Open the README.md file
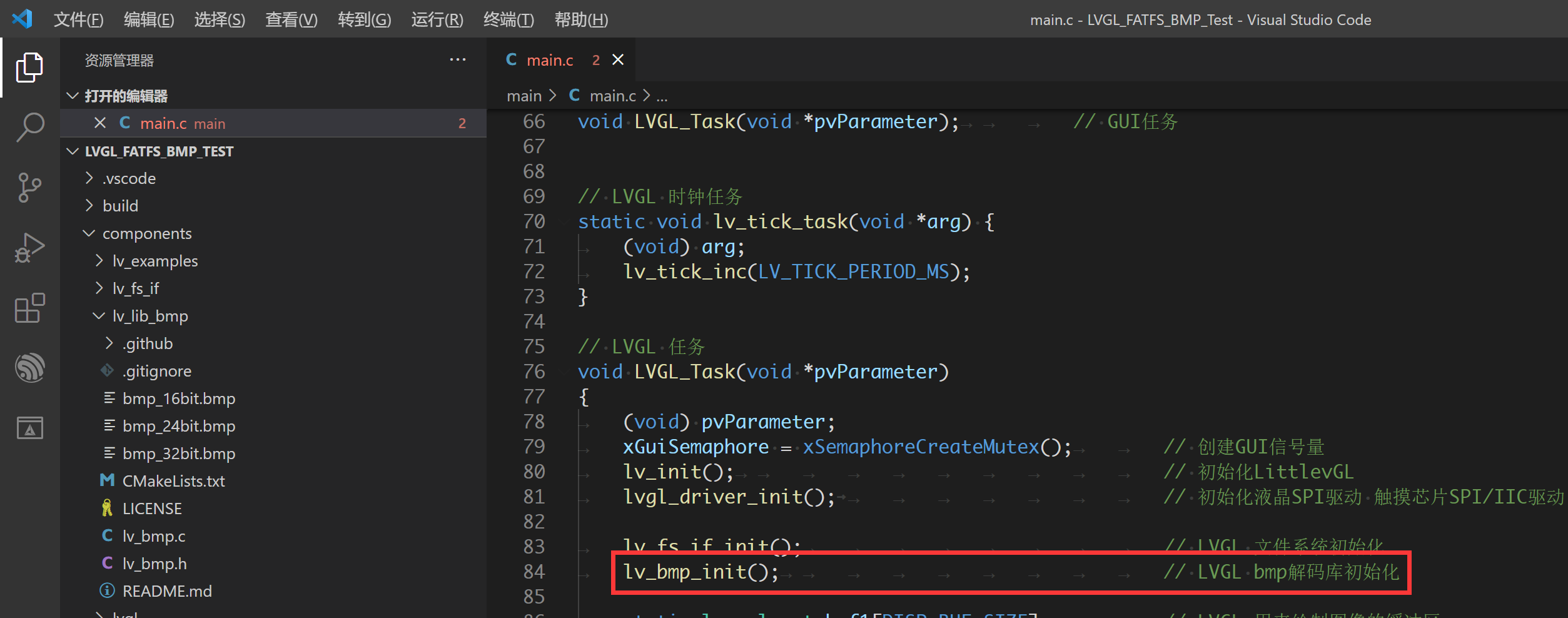This screenshot has height=618, width=1568. tap(168, 590)
